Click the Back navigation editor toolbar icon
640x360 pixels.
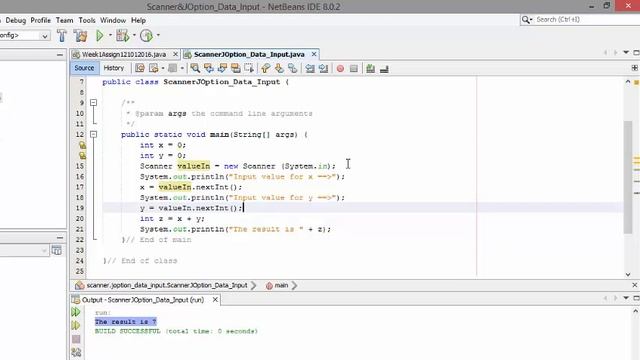[153, 69]
